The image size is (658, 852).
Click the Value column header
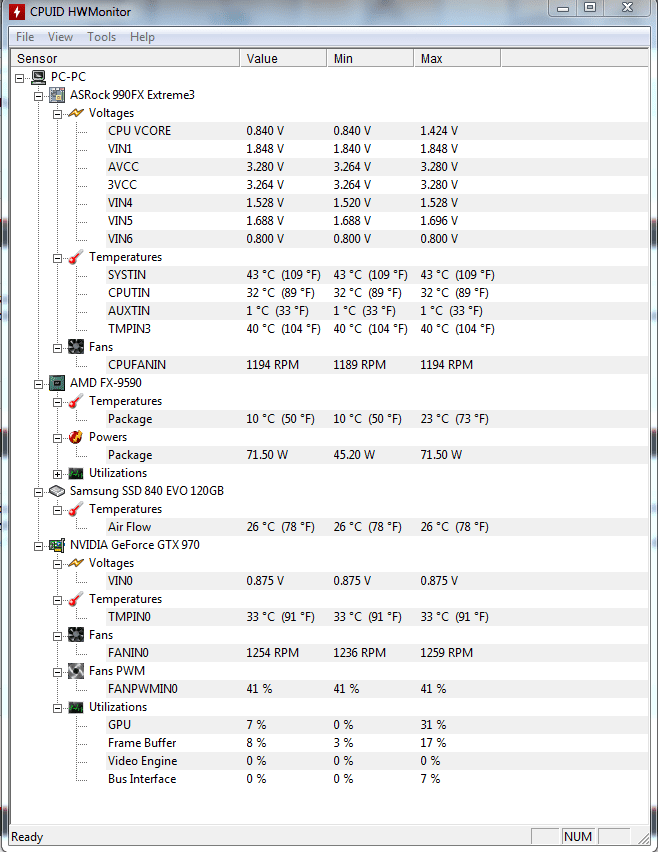coord(283,58)
